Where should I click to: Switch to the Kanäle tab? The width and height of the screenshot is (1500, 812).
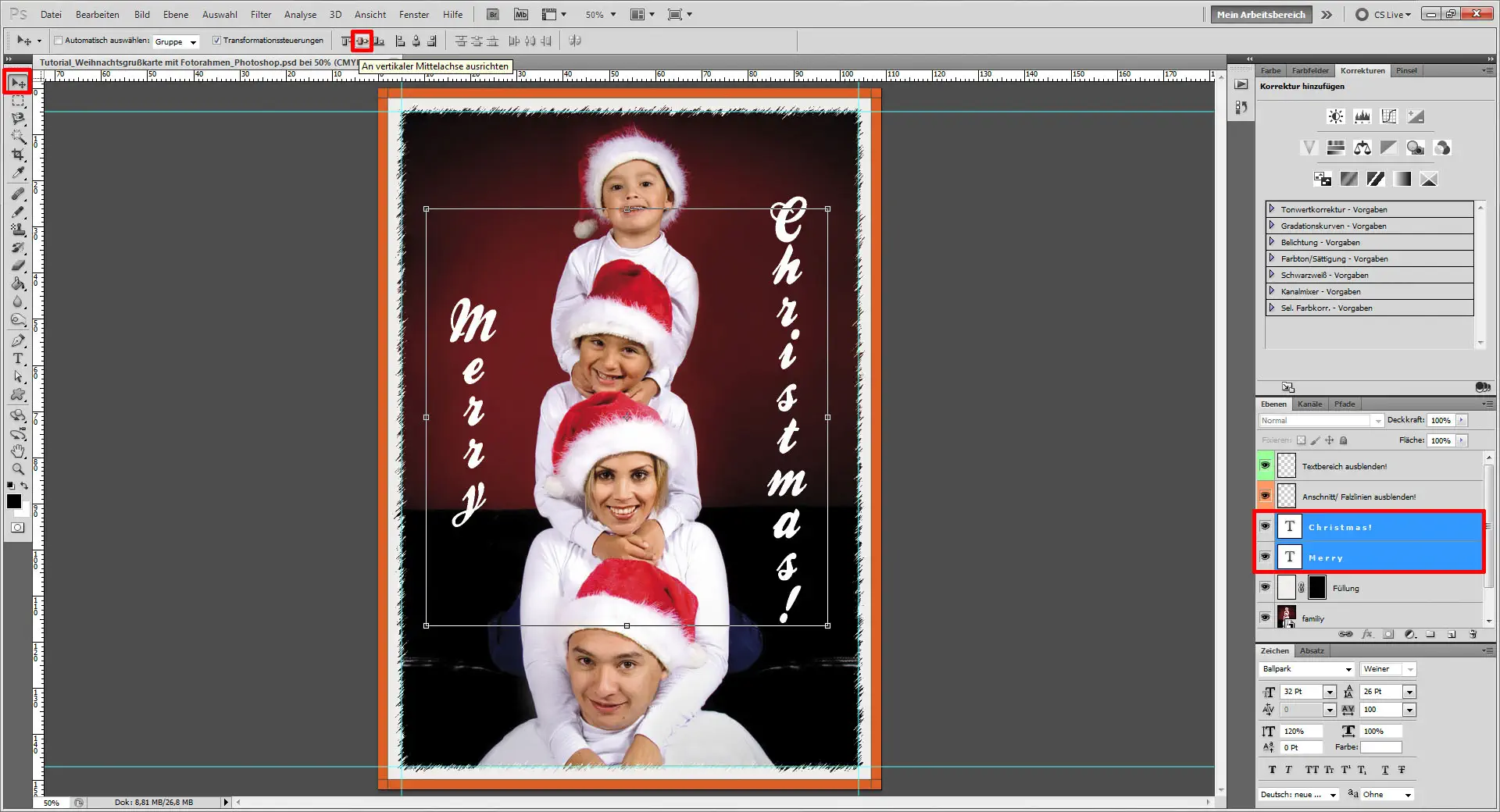pos(1310,404)
